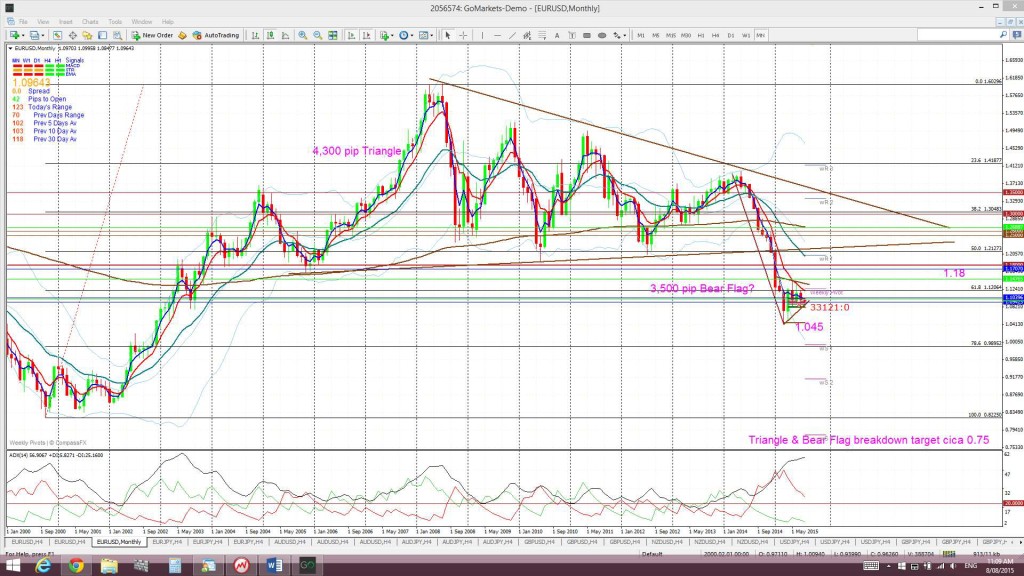Viewport: 1024px width, 576px height.
Task: Open the Windows Start button
Action: point(13,566)
